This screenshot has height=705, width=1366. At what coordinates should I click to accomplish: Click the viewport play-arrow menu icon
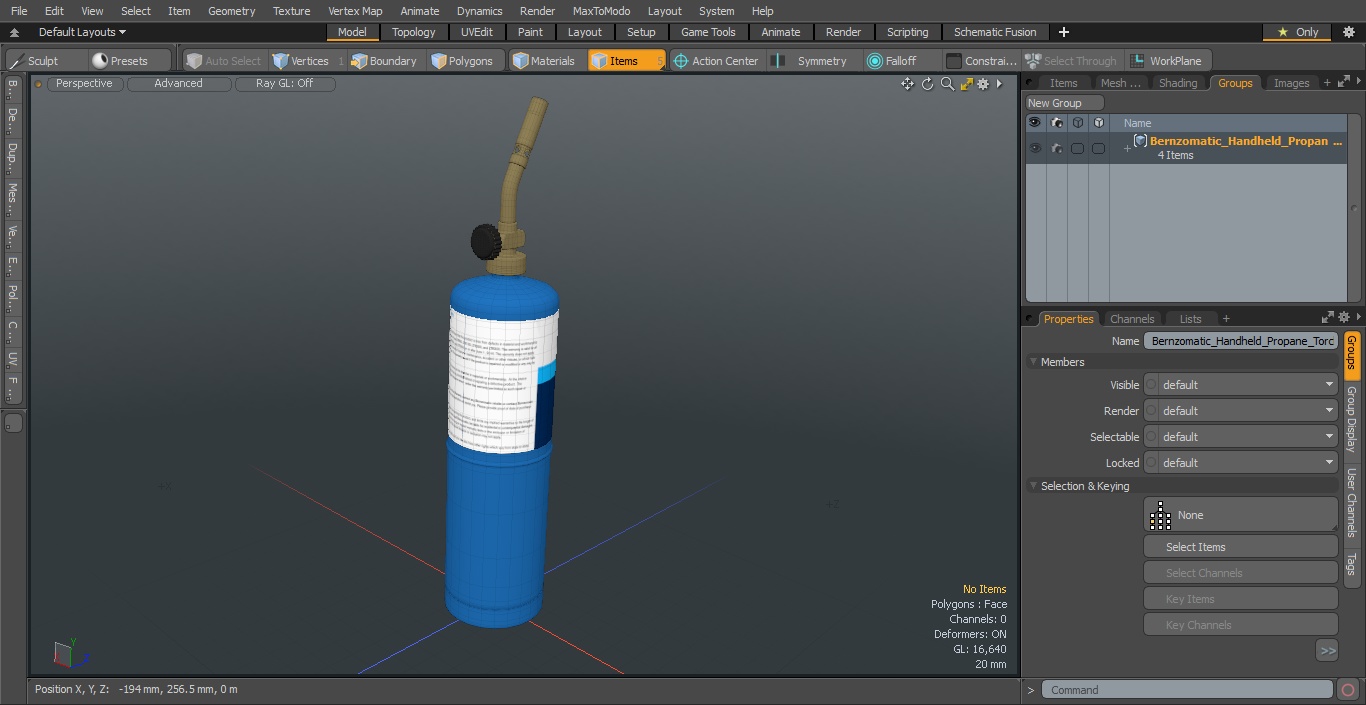pos(999,84)
